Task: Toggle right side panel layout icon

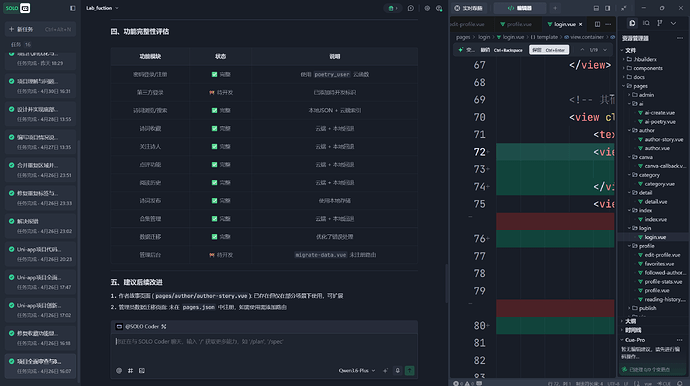Action: click(608, 8)
